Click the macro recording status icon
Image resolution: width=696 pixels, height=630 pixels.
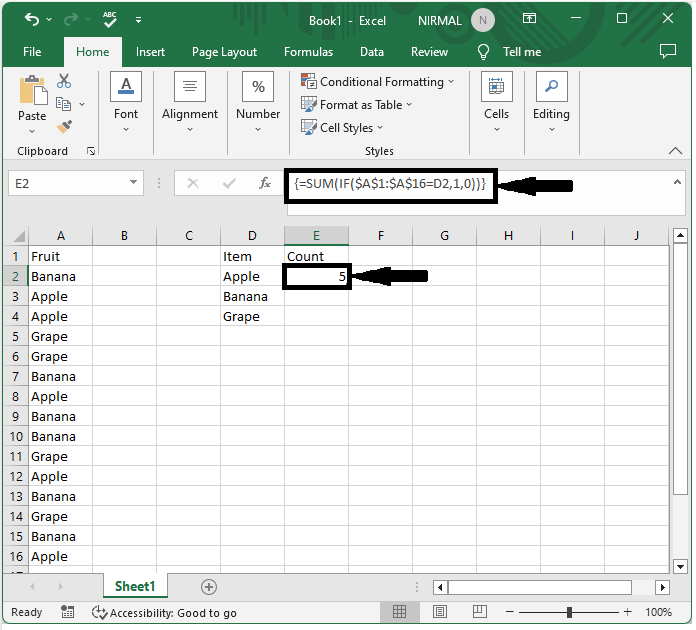click(67, 612)
